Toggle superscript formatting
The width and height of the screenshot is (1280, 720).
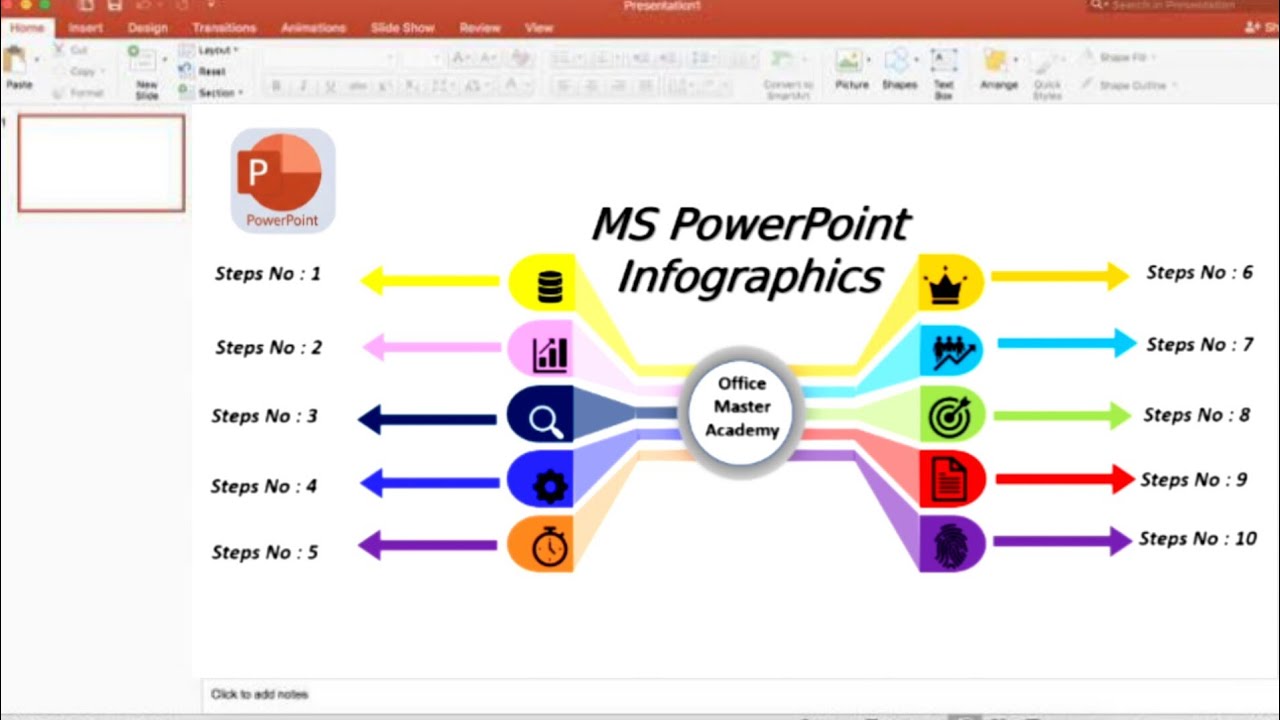pos(386,87)
